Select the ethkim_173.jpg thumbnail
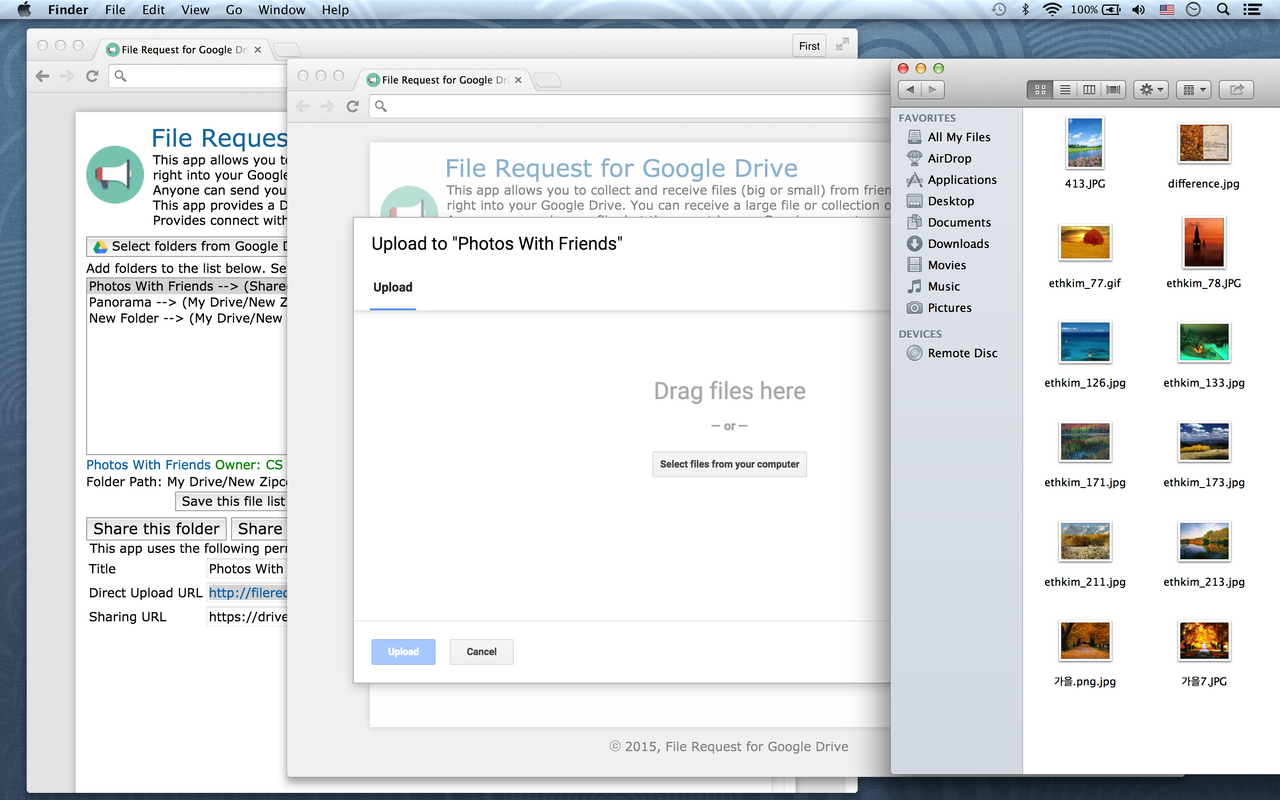Viewport: 1280px width, 800px height. pyautogui.click(x=1204, y=442)
